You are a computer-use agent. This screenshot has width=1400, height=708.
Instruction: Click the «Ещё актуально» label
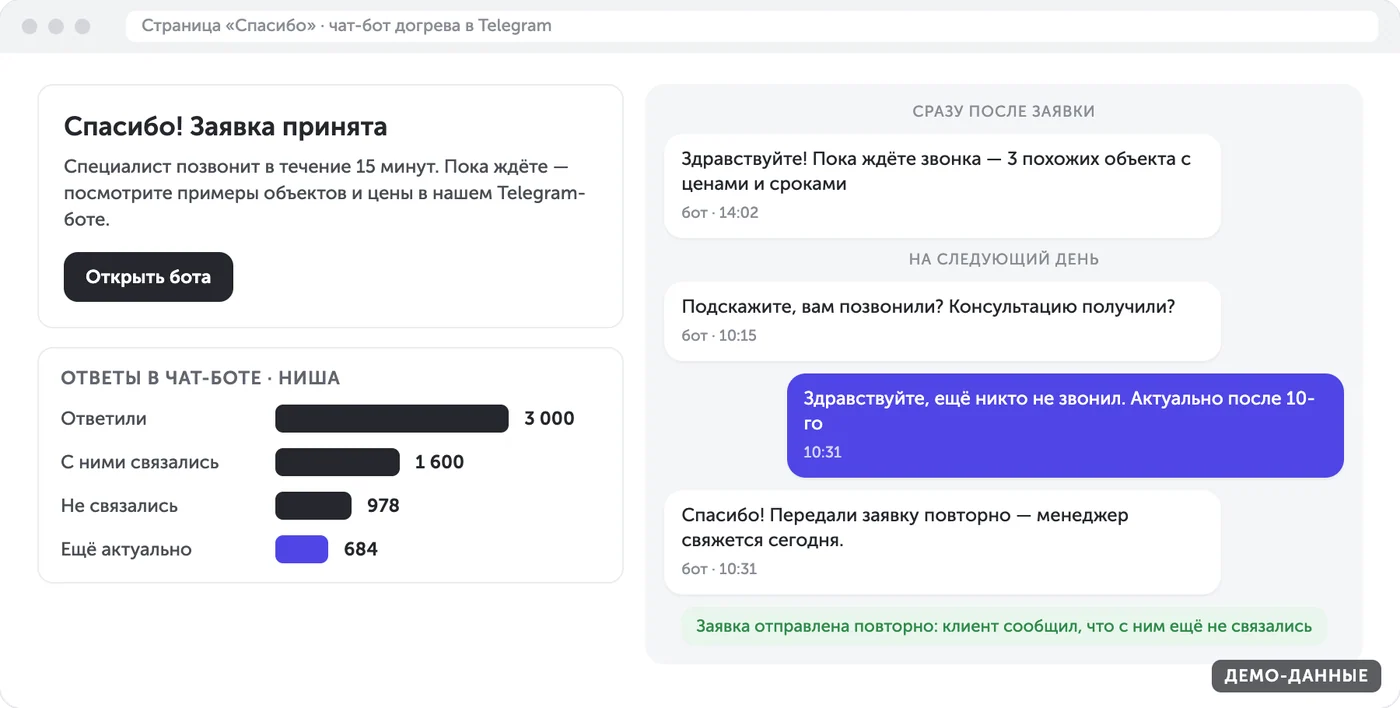point(126,549)
